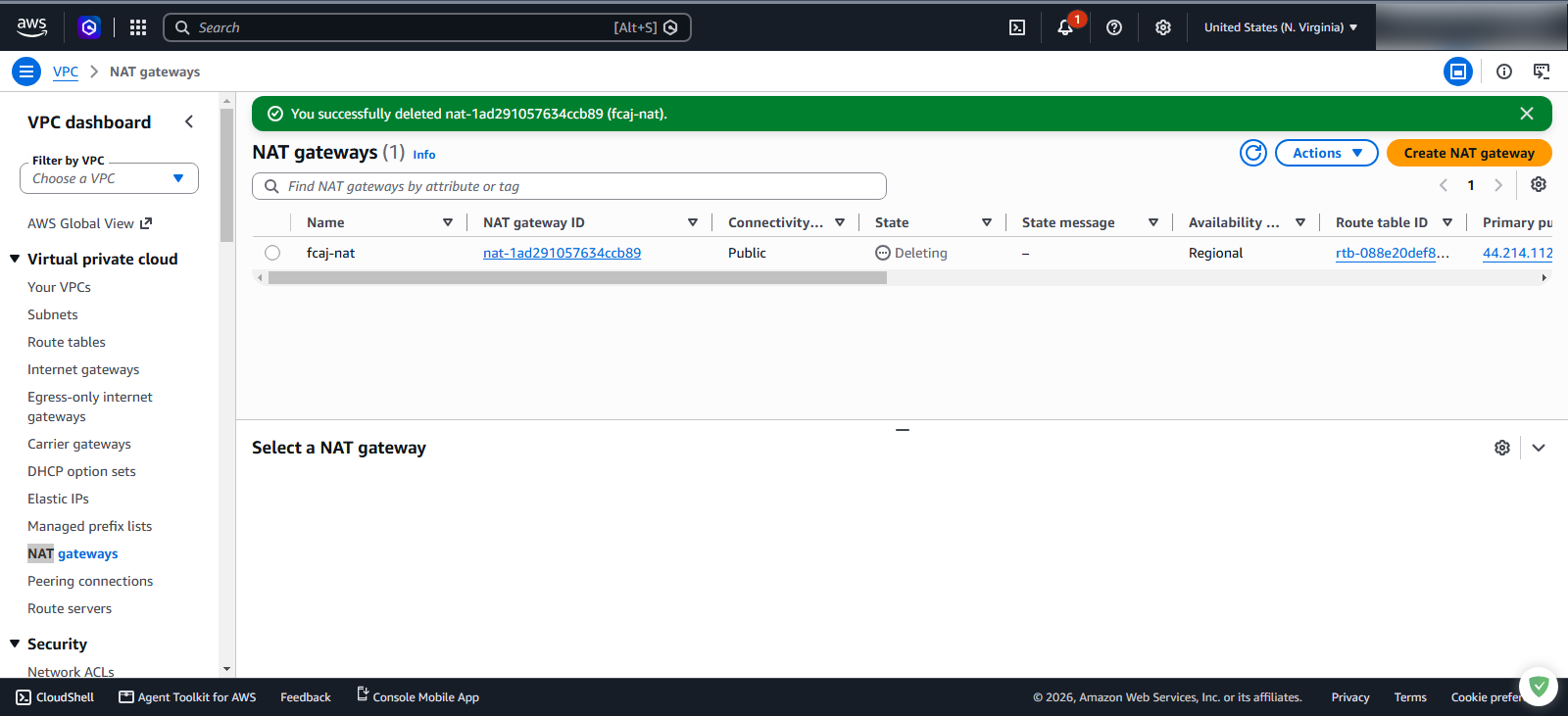Open Elastic IPs in sidebar
Image resolution: width=1568 pixels, height=716 pixels.
58,499
